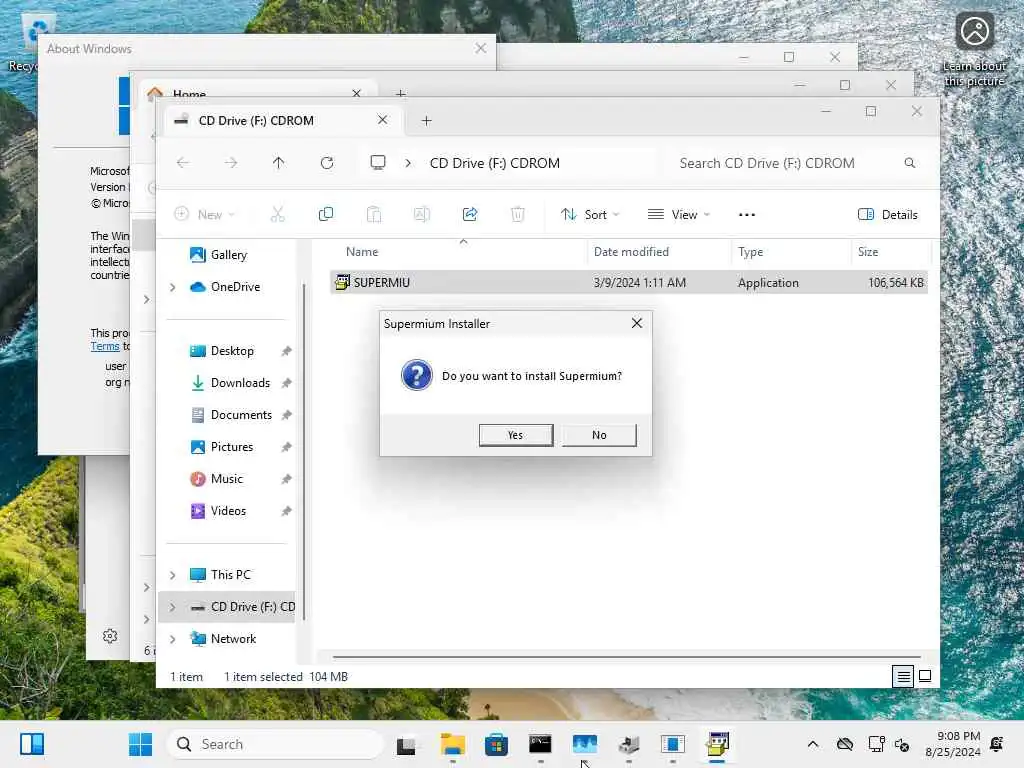Select the SUPERMIU application file
This screenshot has height=768, width=1024.
[x=628, y=282]
